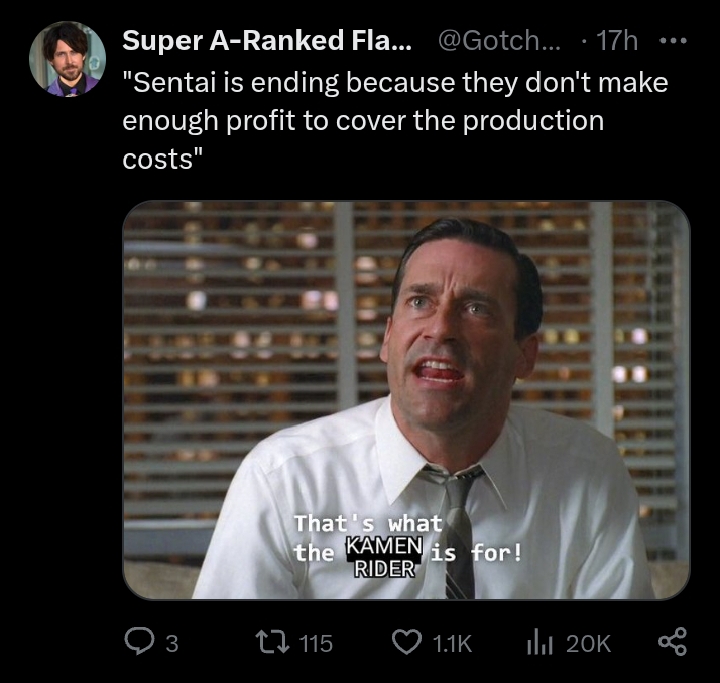Click the author's profile avatar picture
The width and height of the screenshot is (720, 683).
(x=65, y=58)
